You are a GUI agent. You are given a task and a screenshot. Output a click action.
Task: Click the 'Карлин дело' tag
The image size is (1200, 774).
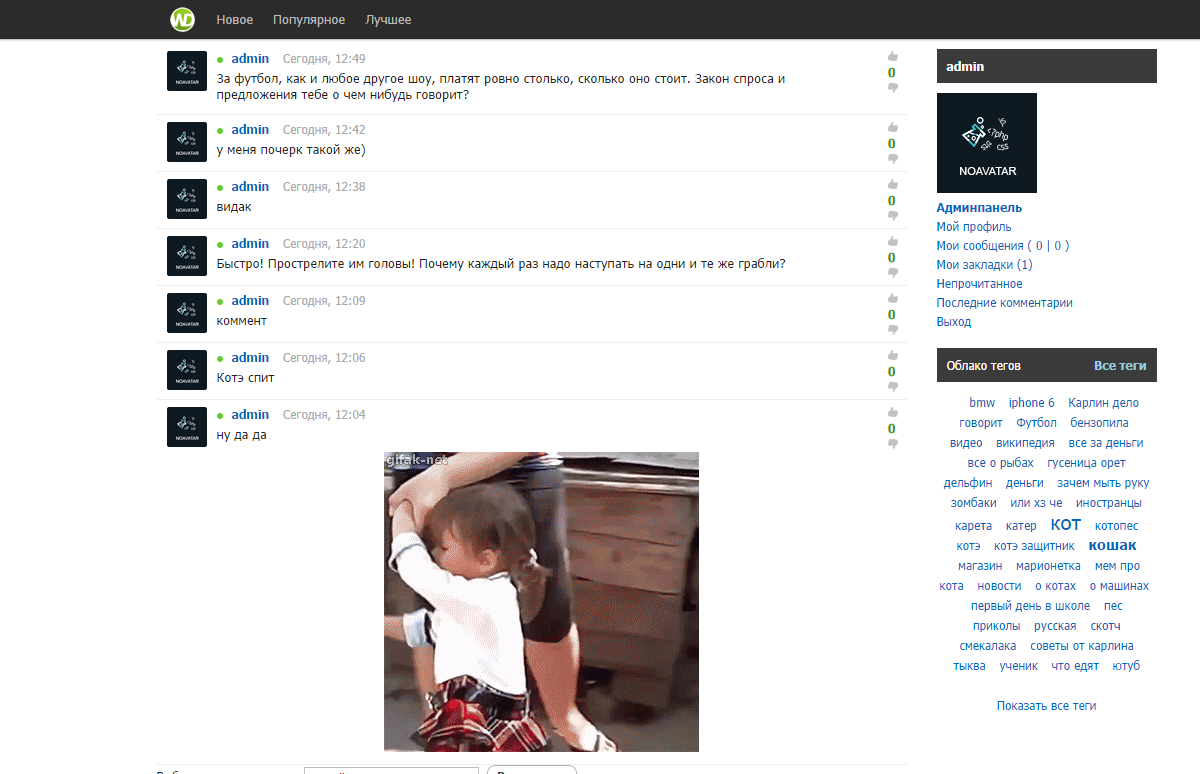pos(1104,403)
